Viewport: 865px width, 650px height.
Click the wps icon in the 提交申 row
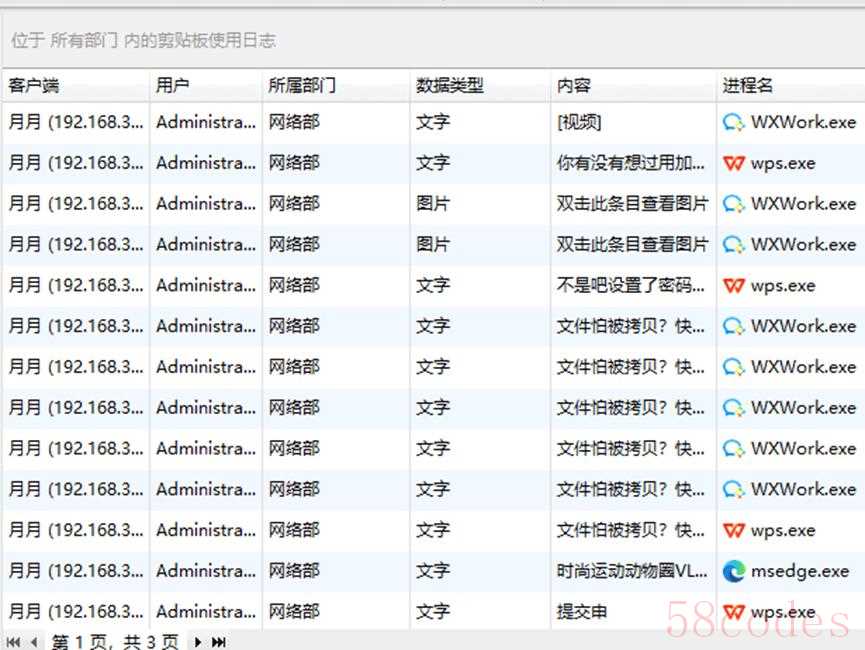click(734, 612)
